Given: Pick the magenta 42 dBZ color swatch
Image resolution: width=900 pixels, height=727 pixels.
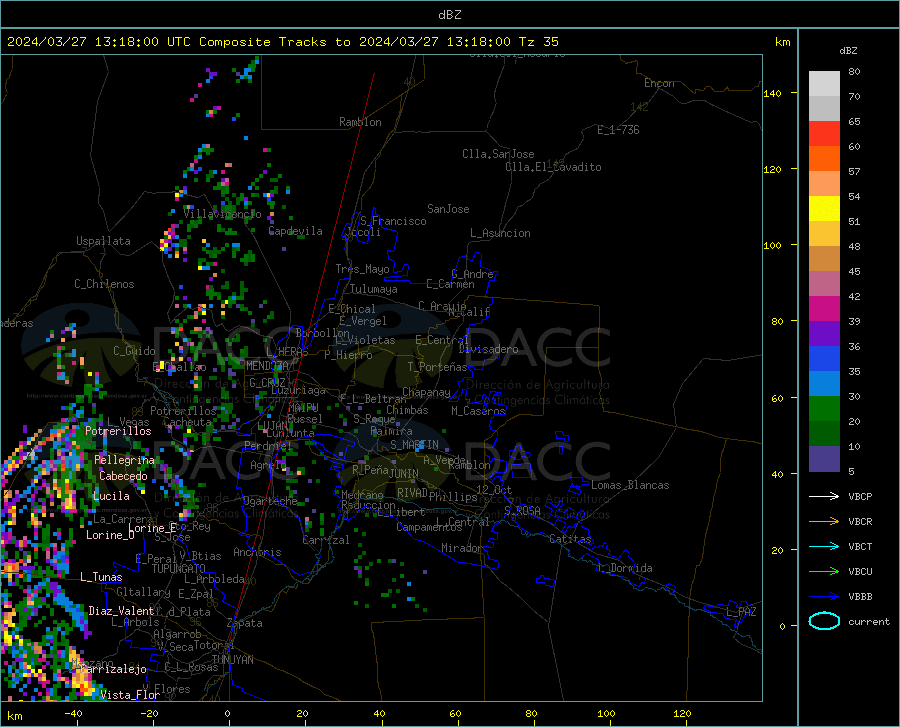Looking at the screenshot, I should point(824,309).
